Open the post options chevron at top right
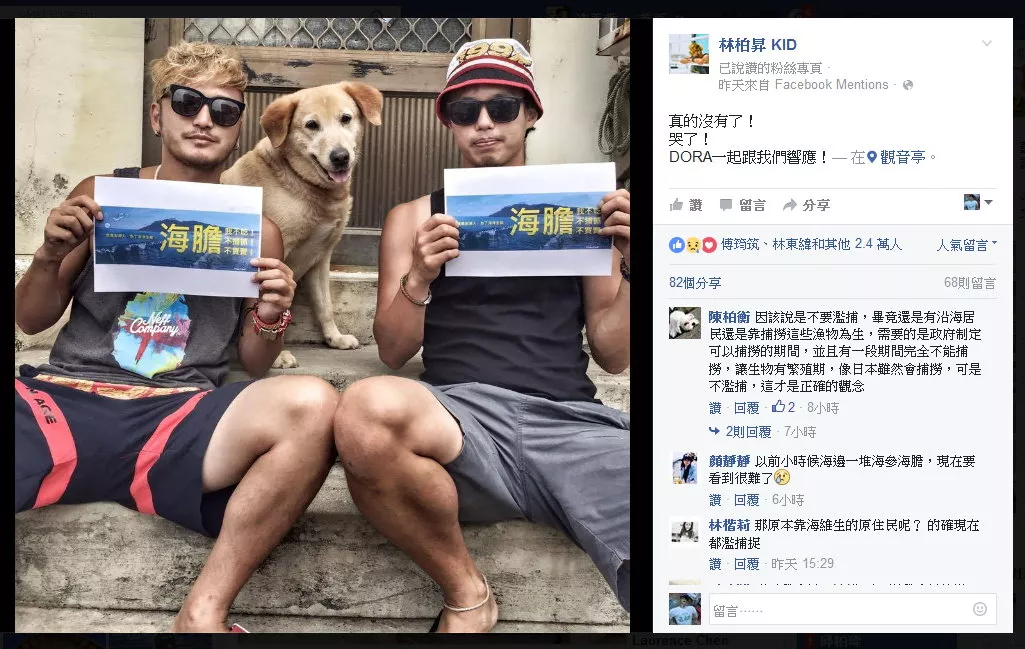This screenshot has width=1025, height=649. (x=987, y=44)
